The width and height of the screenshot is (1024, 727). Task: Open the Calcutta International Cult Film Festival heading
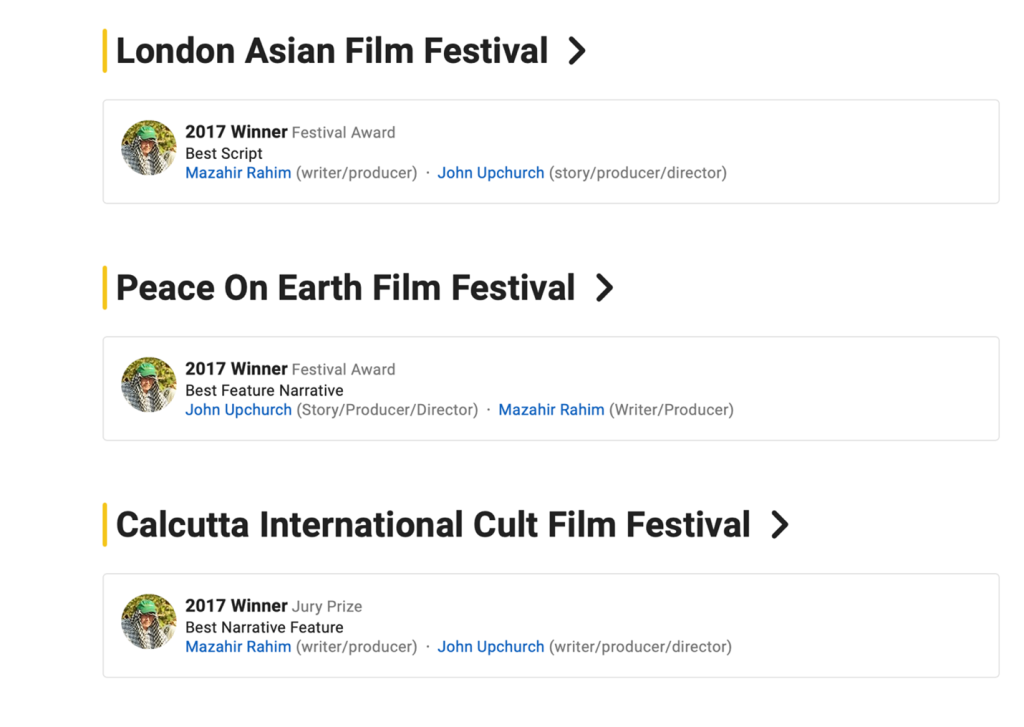pos(433,525)
